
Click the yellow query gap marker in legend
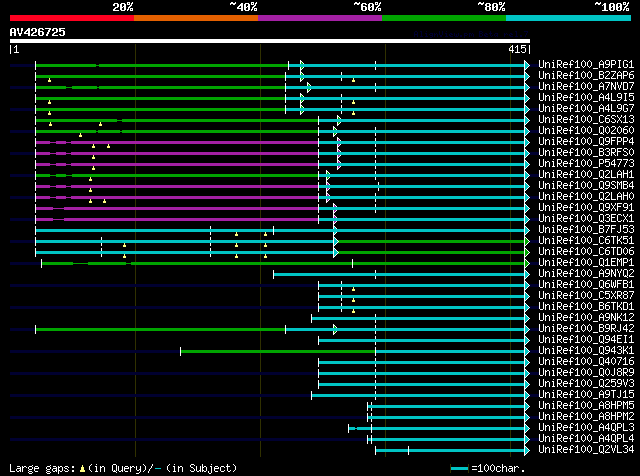point(82,469)
